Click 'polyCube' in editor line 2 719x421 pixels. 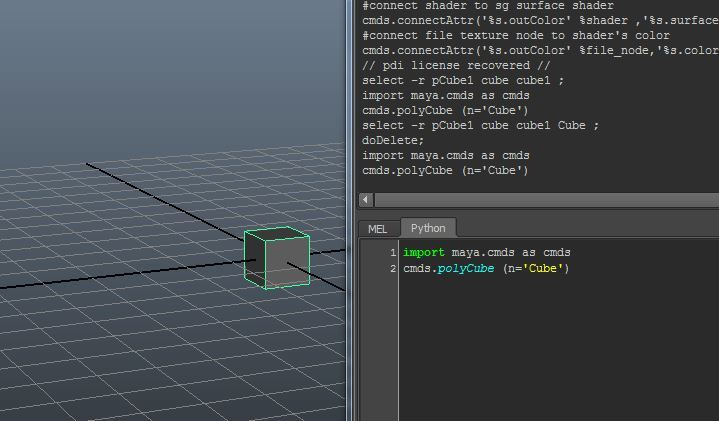[x=466, y=268]
